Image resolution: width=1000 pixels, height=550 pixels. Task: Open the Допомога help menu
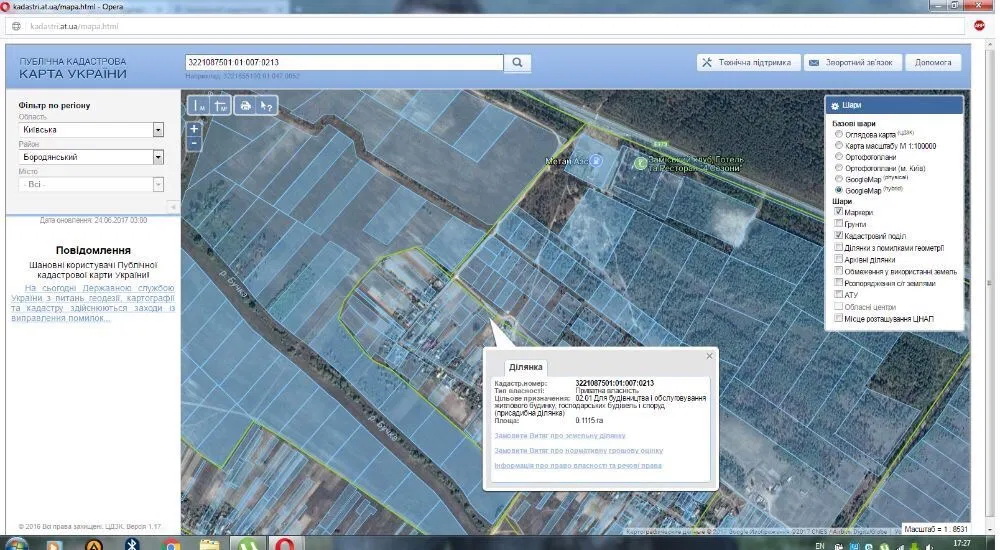click(933, 62)
